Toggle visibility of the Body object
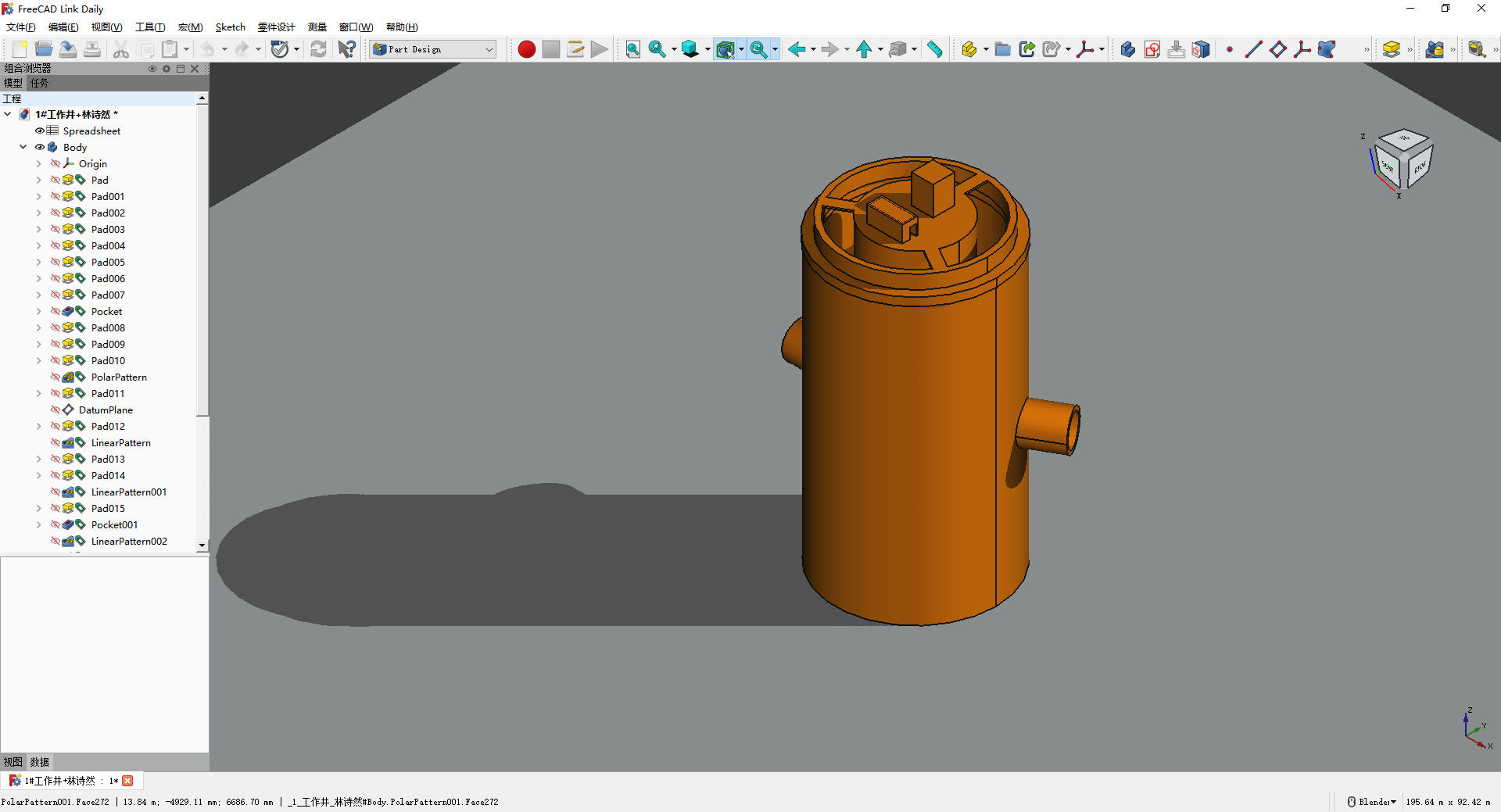The height and width of the screenshot is (812, 1501). 40,147
